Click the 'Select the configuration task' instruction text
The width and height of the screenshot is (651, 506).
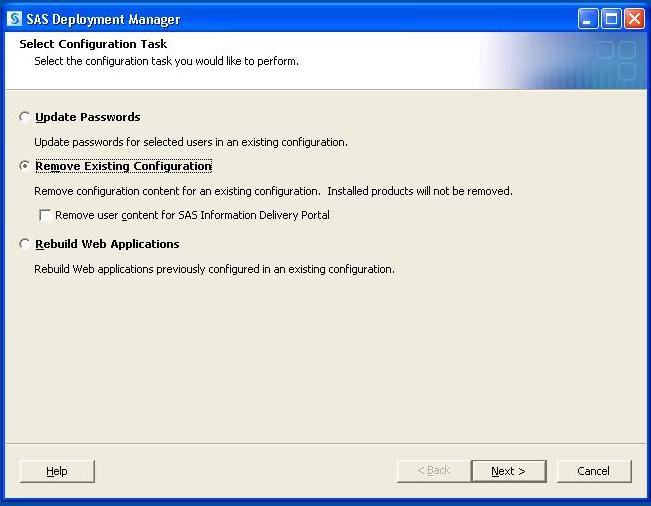pos(166,61)
